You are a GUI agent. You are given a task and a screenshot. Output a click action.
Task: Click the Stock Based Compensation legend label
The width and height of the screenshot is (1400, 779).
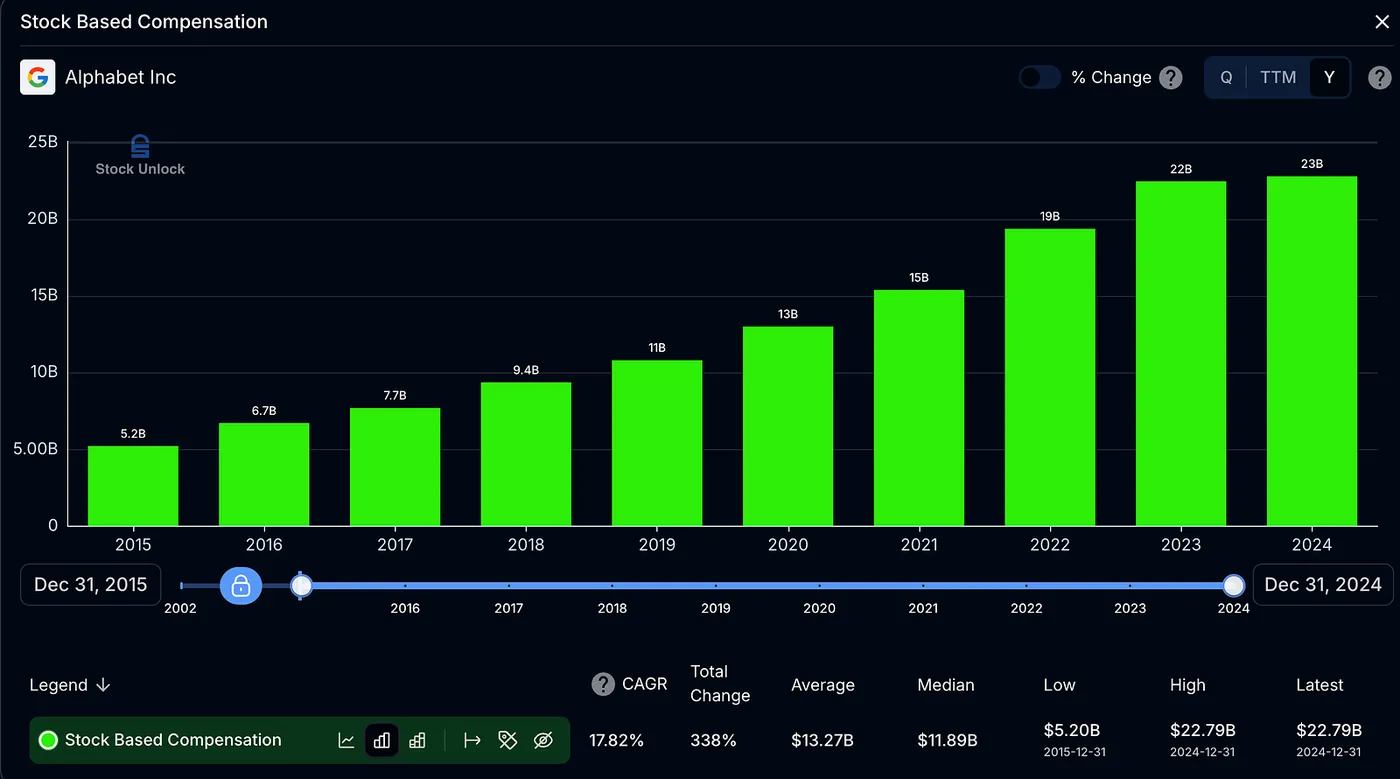[x=173, y=740]
